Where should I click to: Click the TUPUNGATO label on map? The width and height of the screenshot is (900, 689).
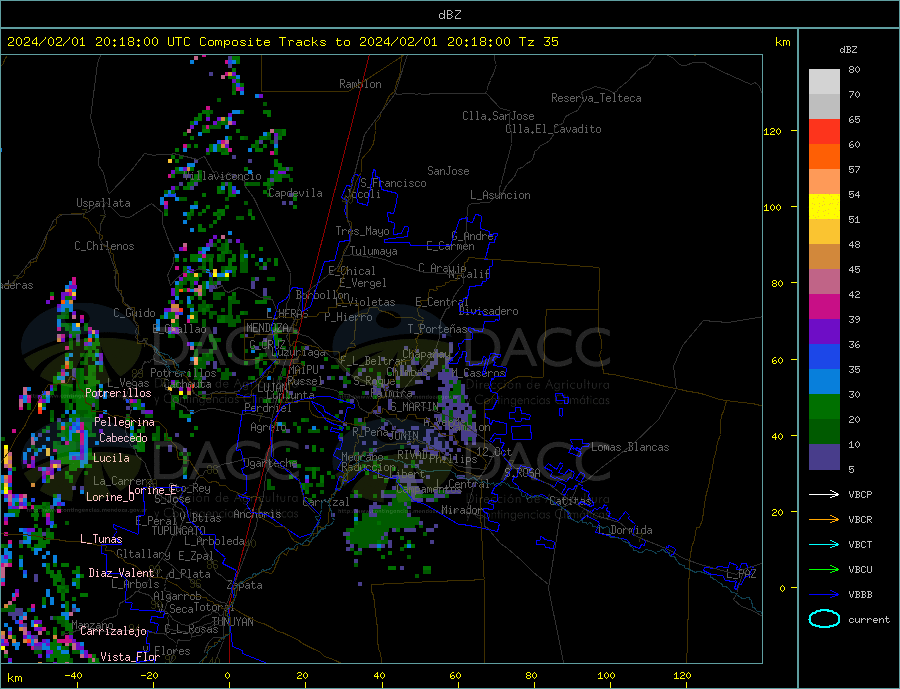pos(179,531)
